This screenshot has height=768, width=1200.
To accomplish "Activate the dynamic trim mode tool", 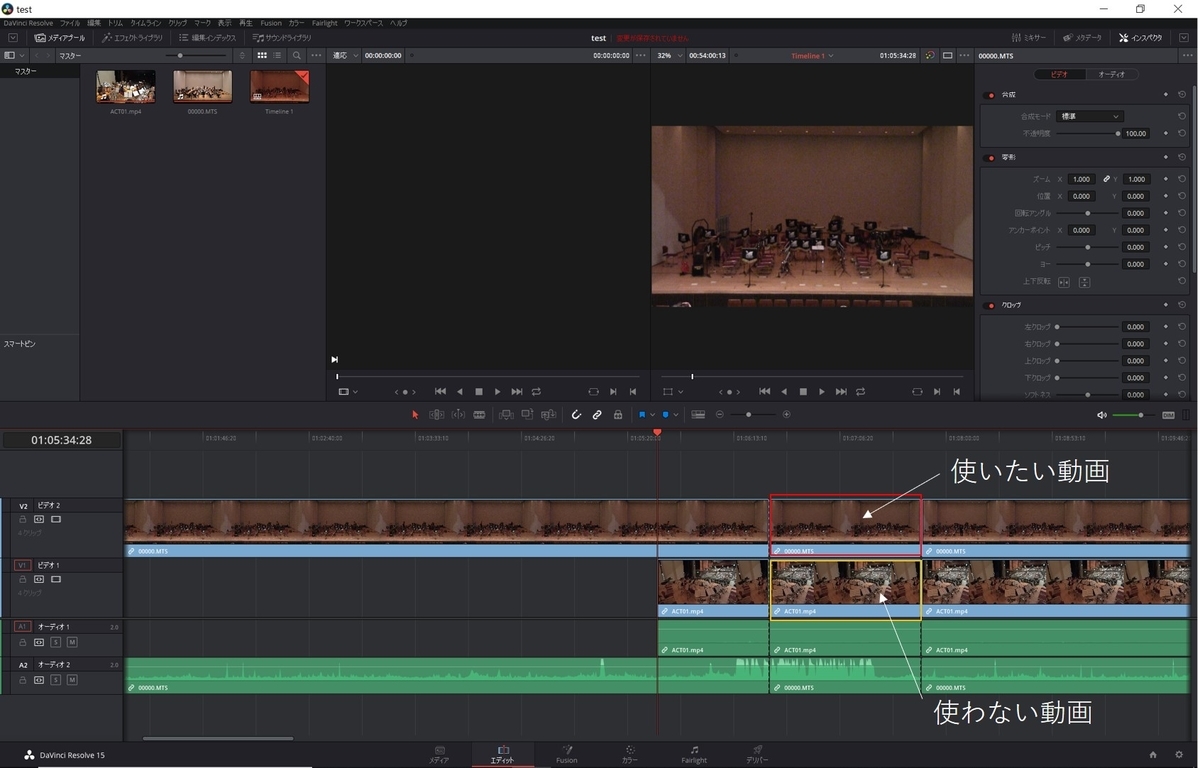I will pos(458,414).
